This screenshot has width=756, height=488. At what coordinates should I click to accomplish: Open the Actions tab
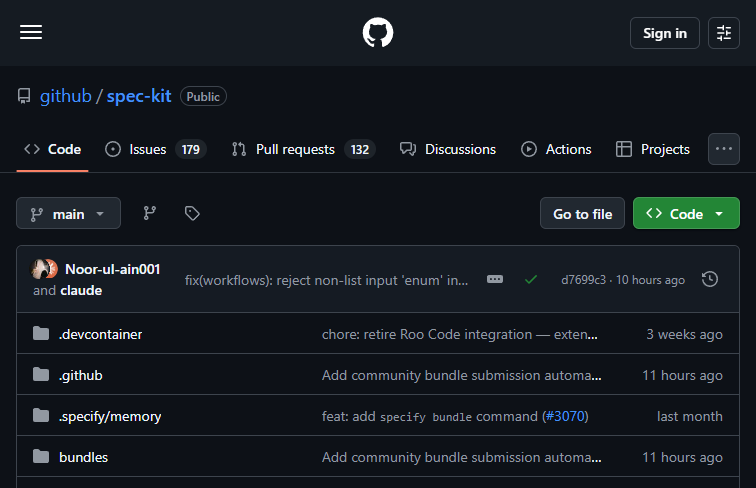tap(556, 149)
